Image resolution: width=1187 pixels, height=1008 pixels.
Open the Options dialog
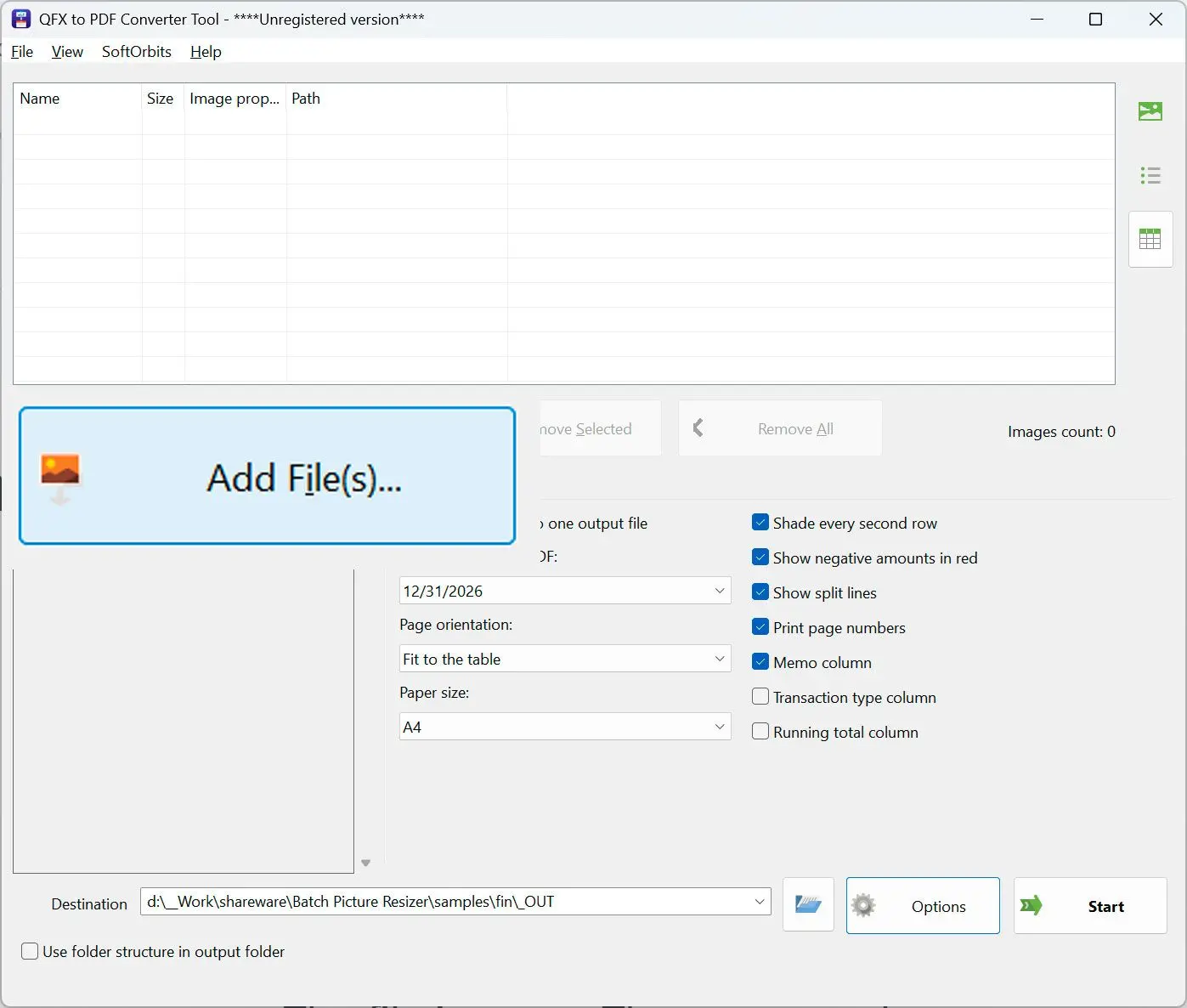tap(923, 906)
